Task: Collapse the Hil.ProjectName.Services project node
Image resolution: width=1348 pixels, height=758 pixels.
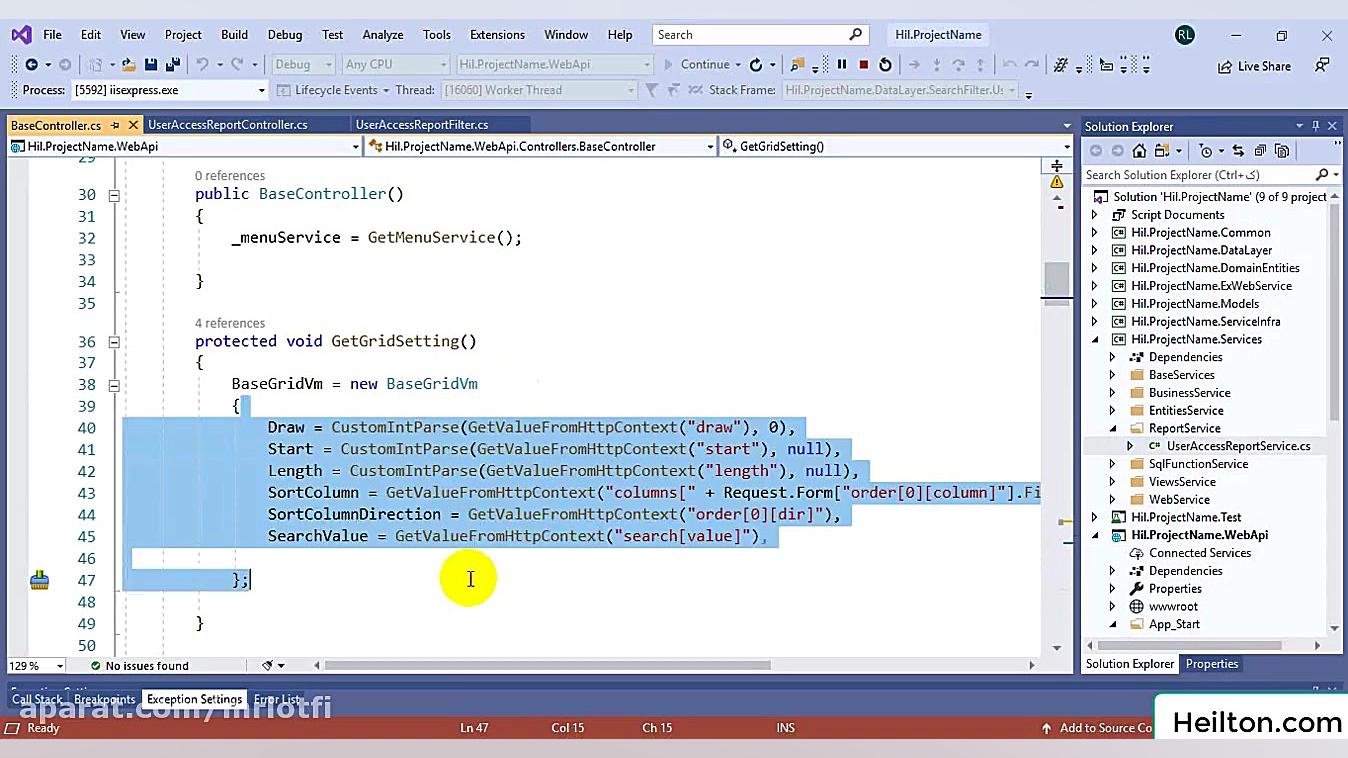Action: pyautogui.click(x=1094, y=340)
